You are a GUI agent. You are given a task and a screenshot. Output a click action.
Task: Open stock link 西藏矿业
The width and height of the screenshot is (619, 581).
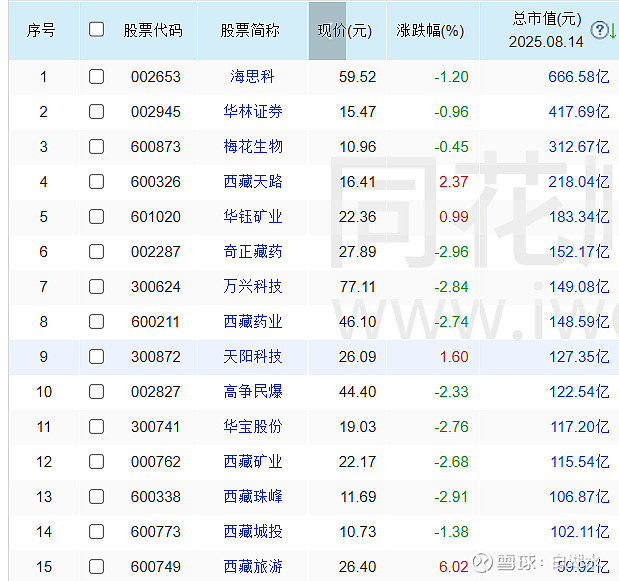[x=253, y=462]
